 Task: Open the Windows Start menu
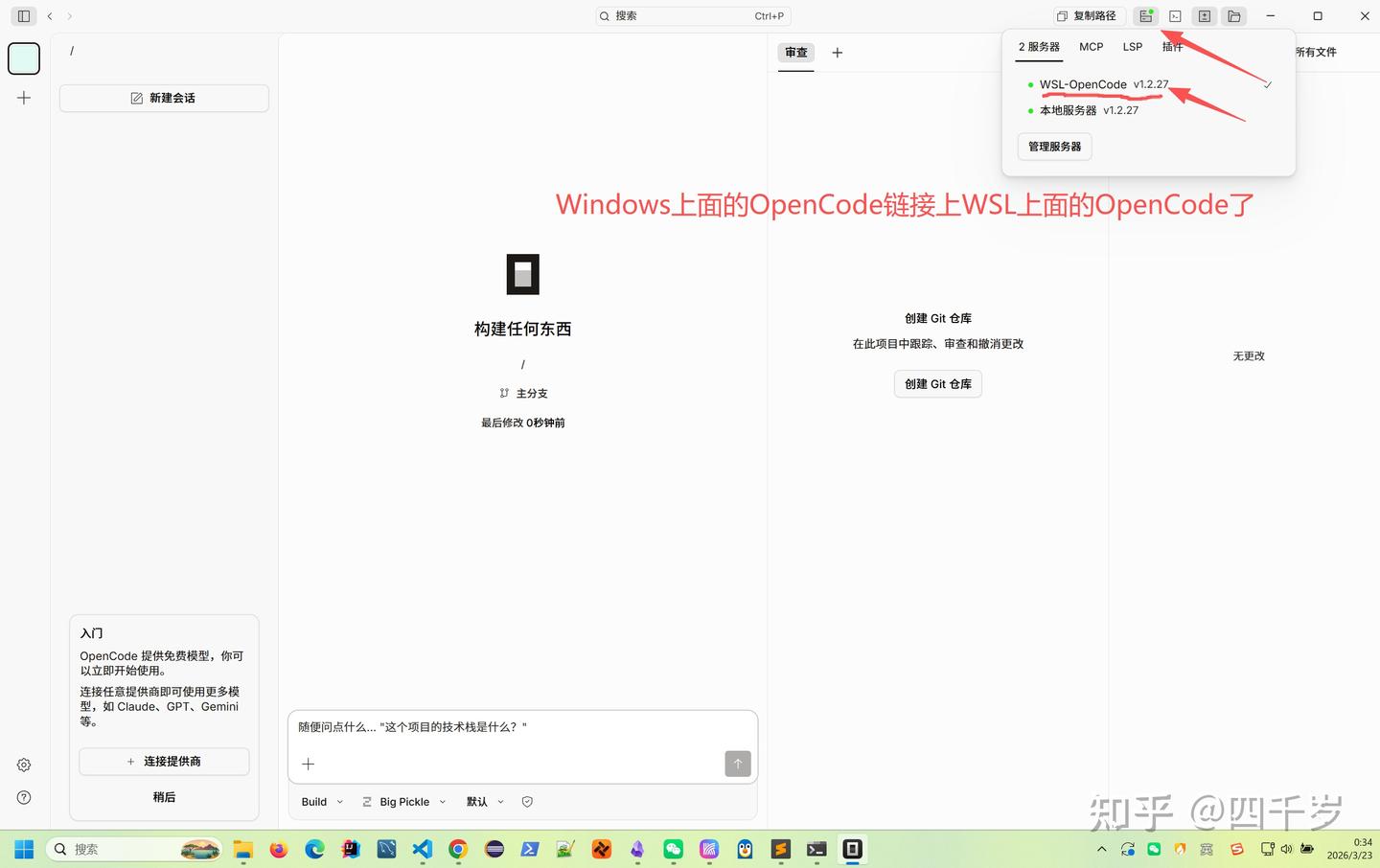pos(24,849)
